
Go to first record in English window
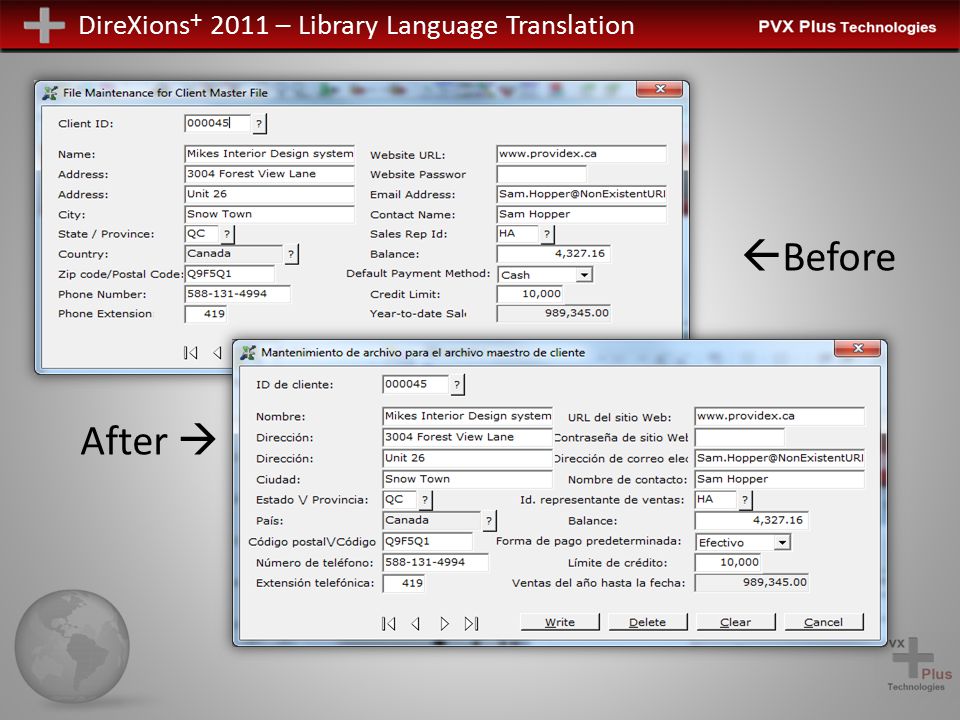click(190, 353)
